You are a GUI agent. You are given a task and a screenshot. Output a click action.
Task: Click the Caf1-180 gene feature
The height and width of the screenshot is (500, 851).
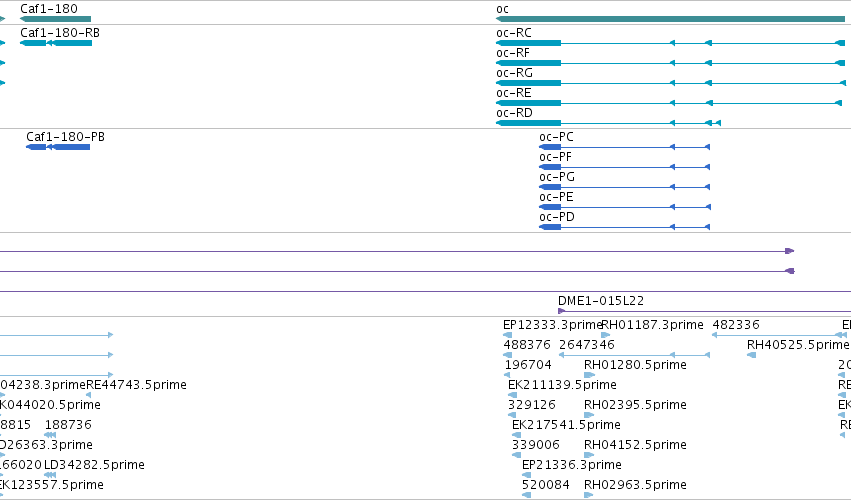55,20
